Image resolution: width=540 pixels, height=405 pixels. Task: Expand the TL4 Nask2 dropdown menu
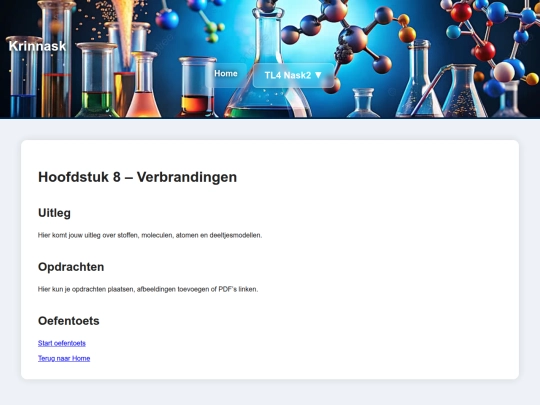293,75
